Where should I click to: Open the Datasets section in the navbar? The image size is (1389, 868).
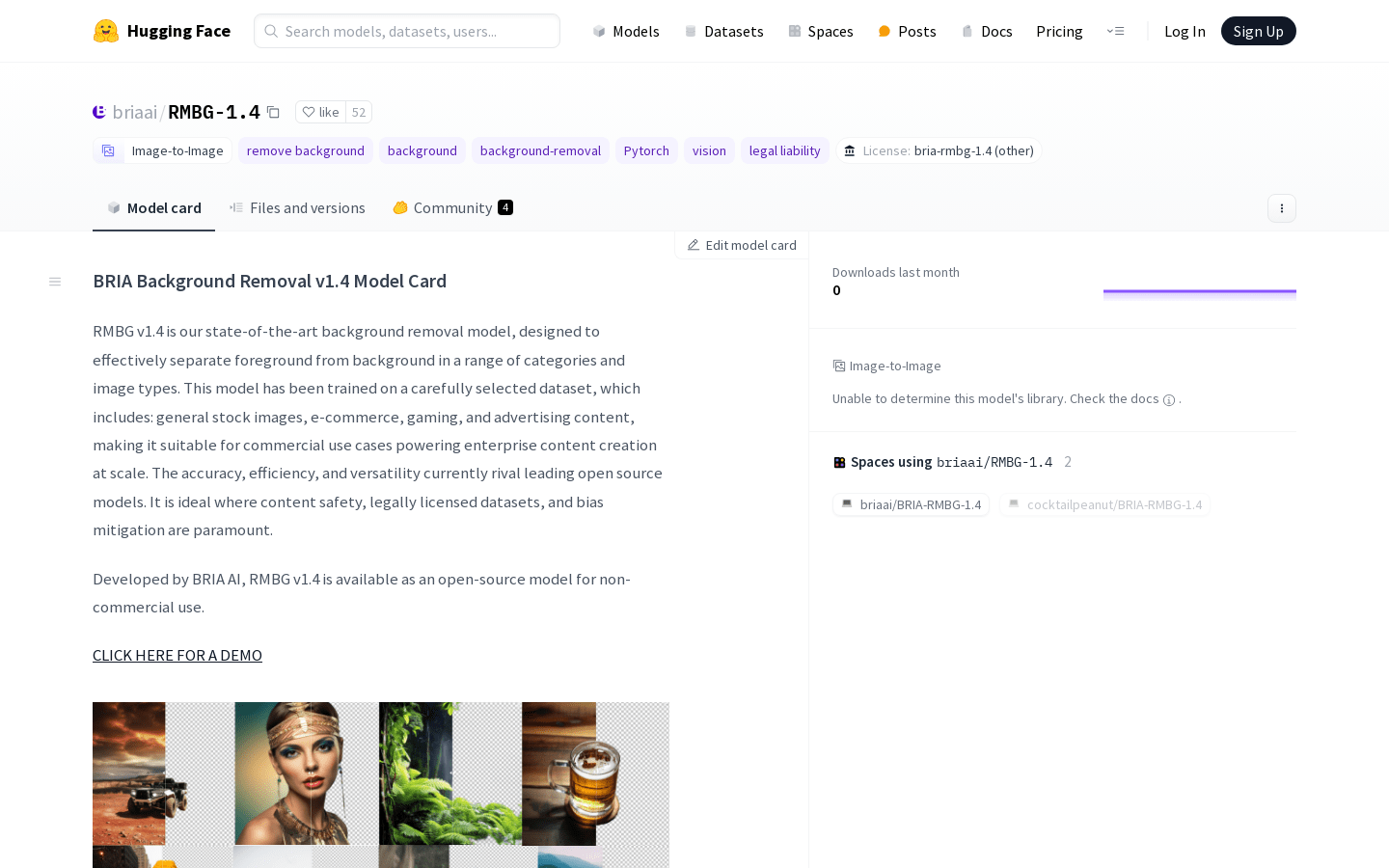pos(723,31)
